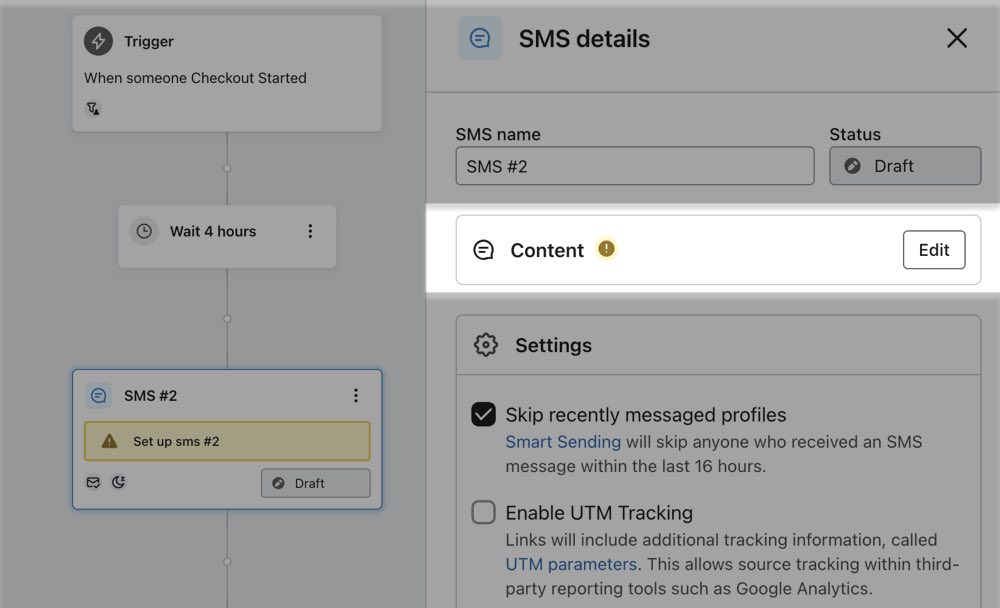Click the speech bubble icon beside Content
This screenshot has width=1000, height=608.
pos(484,250)
